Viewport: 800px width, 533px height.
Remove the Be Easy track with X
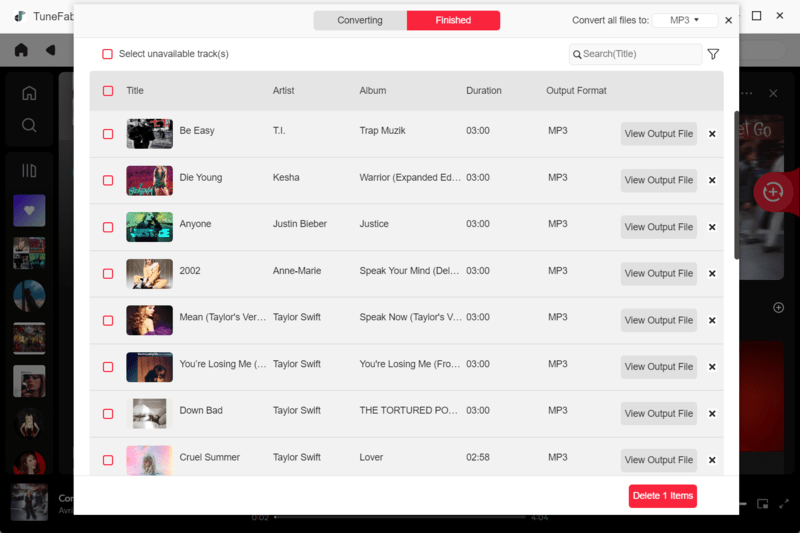click(712, 134)
